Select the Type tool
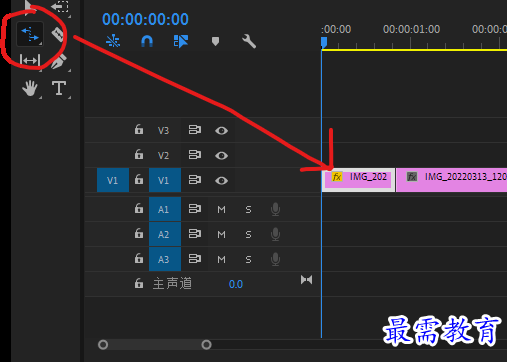 click(59, 88)
